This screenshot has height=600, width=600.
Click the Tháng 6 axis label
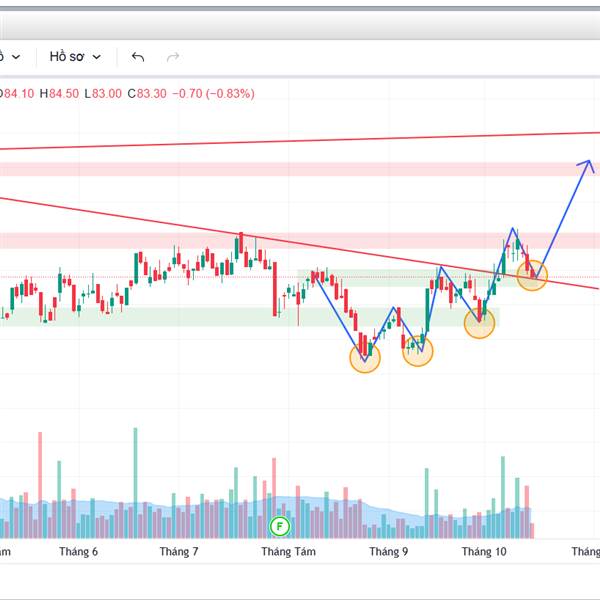click(78, 551)
